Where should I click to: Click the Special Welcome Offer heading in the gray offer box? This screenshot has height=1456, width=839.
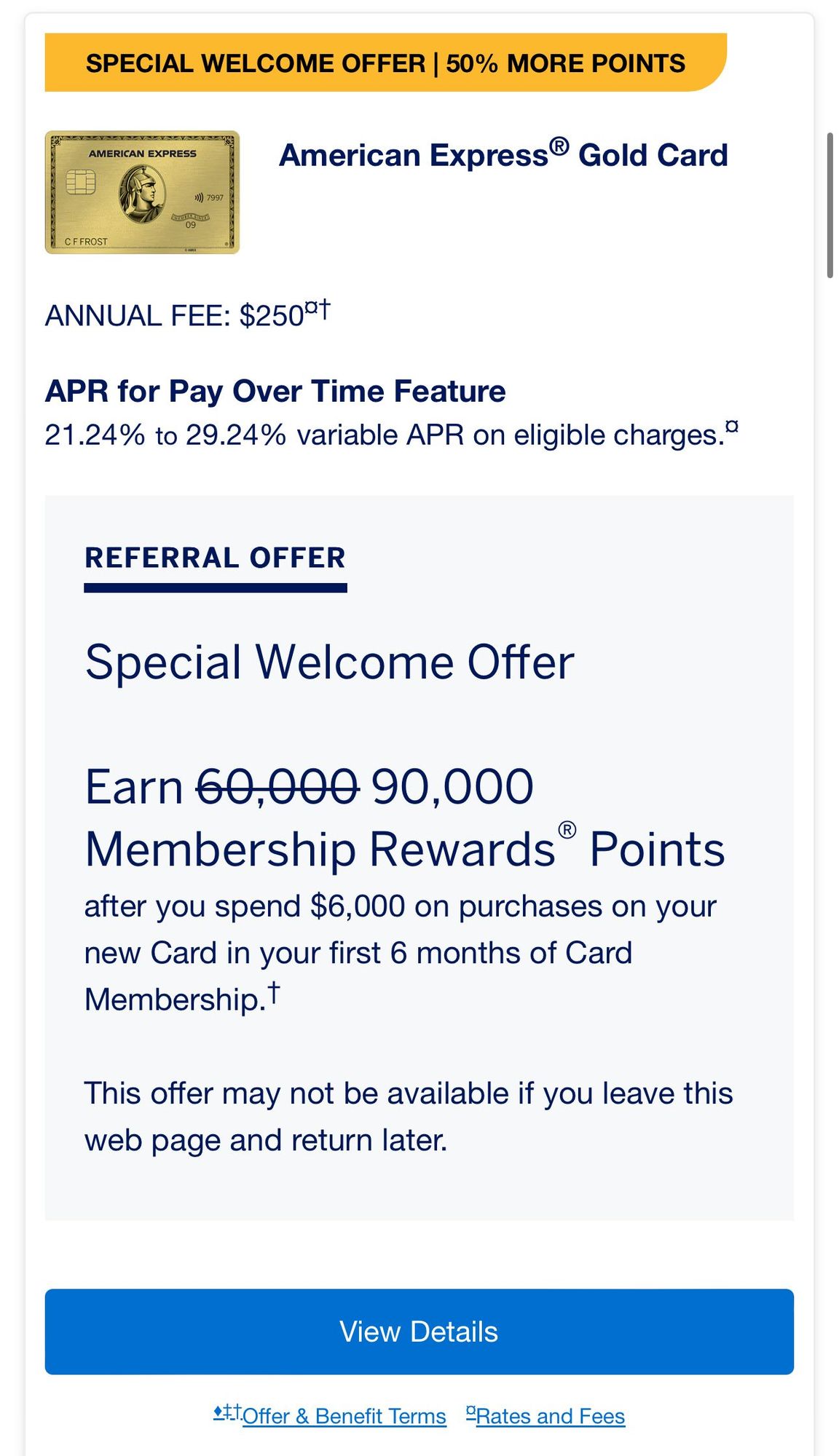pos(329,662)
